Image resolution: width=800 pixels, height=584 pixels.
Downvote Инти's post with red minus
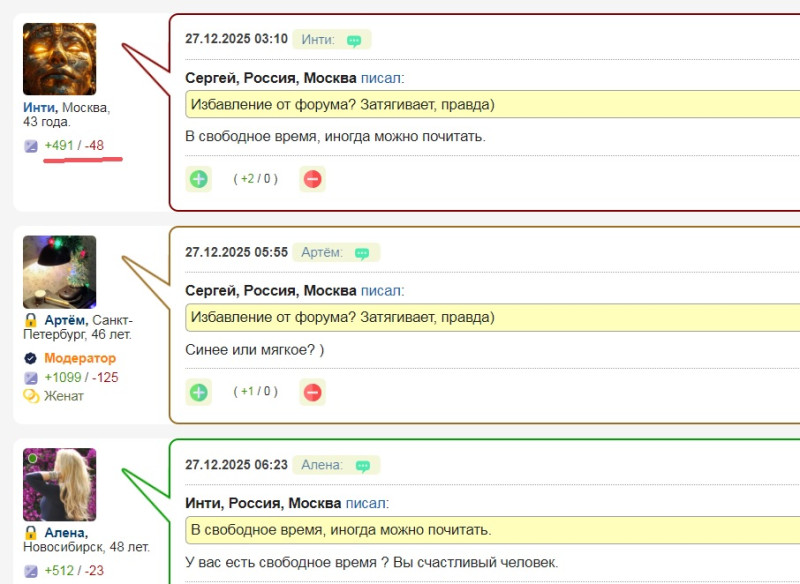[x=312, y=179]
